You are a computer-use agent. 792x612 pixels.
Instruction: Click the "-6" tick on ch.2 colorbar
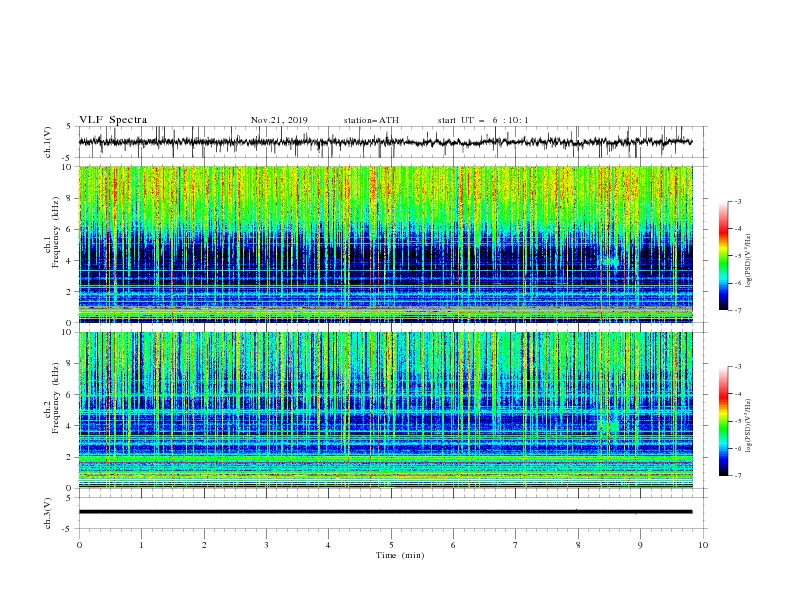click(x=737, y=448)
